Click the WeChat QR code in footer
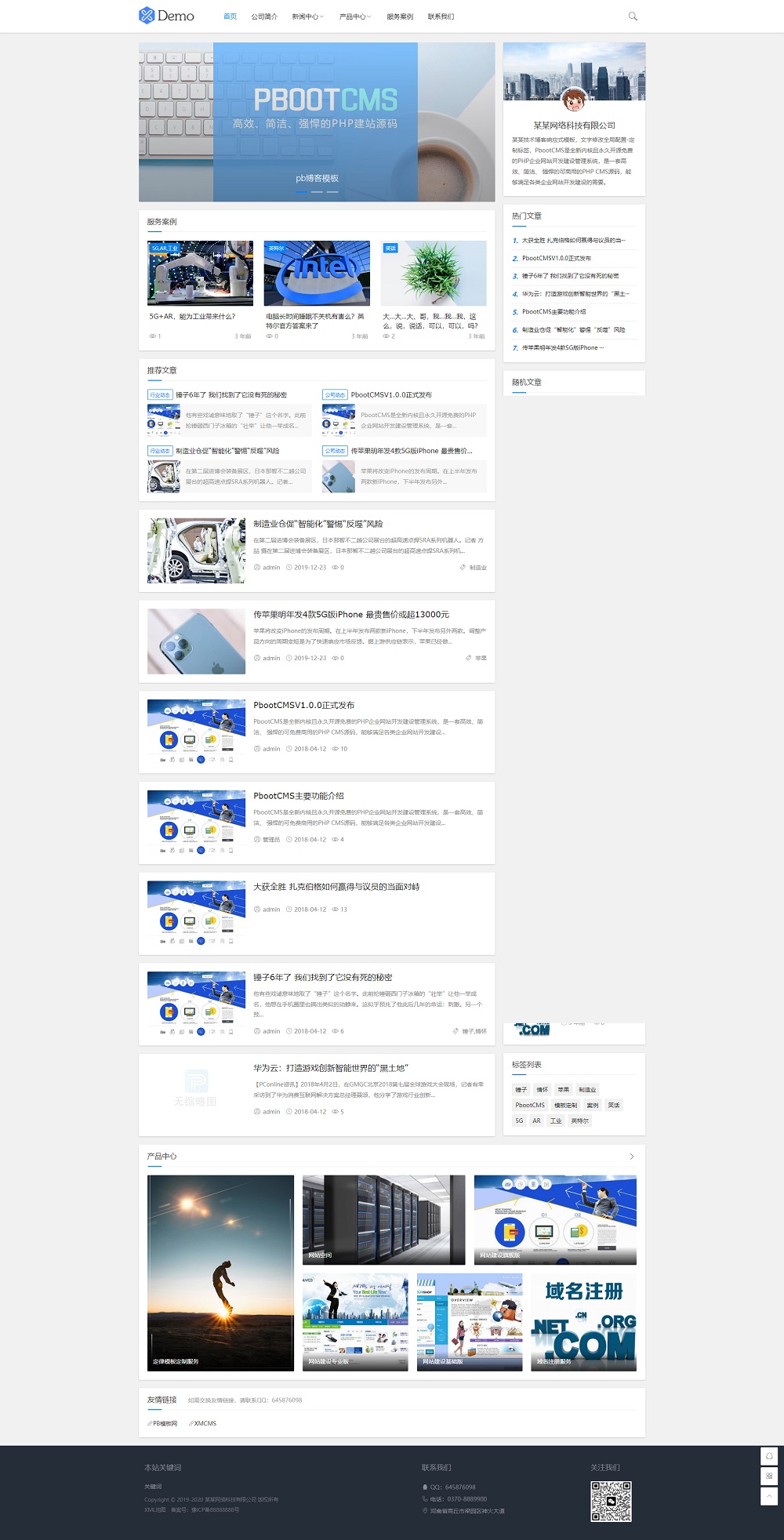Image resolution: width=784 pixels, height=1540 pixels. [x=611, y=1501]
